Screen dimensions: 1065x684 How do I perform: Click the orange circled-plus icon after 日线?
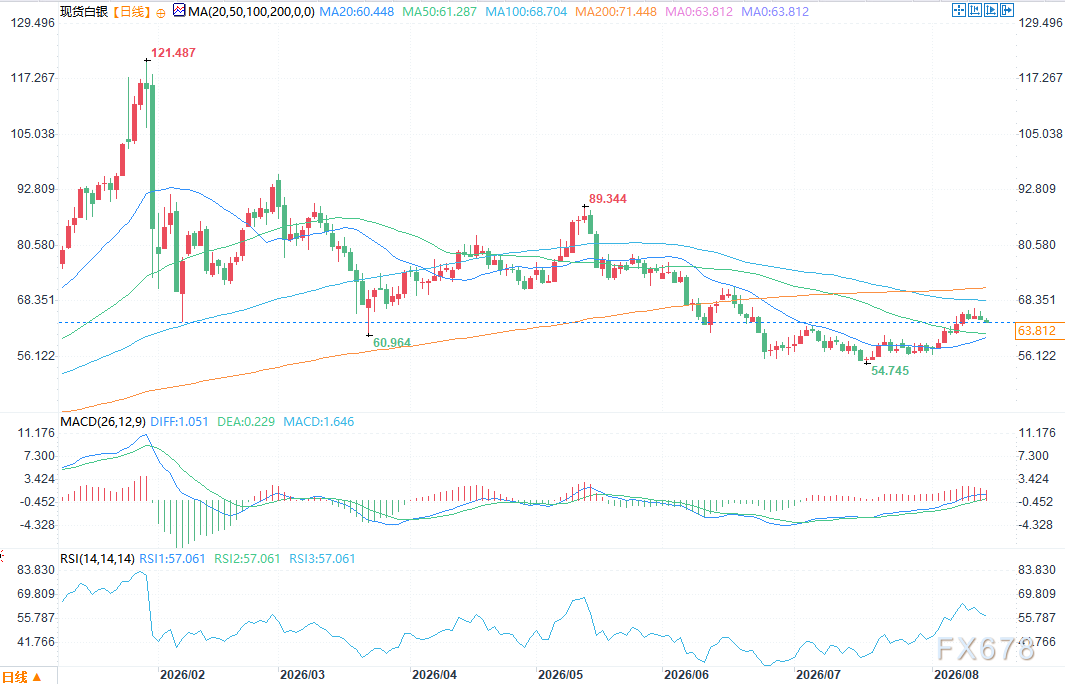(x=161, y=13)
